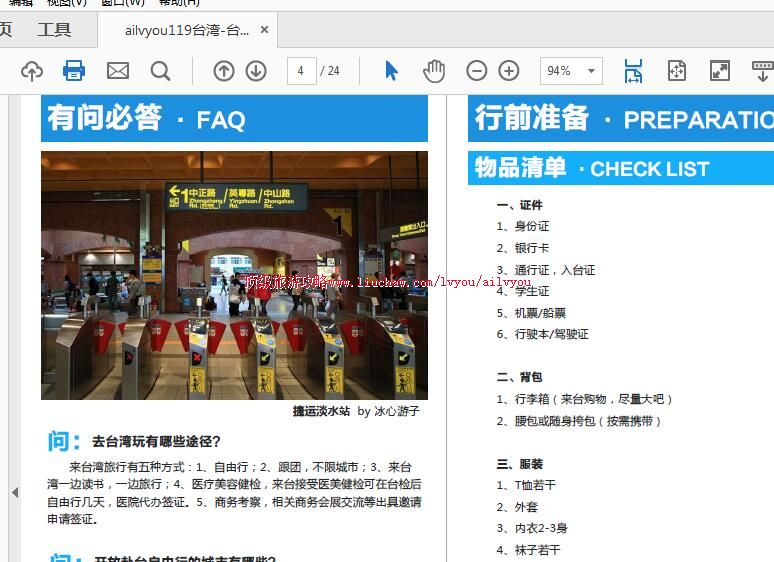The height and width of the screenshot is (562, 774).
Task: Toggle fit-width scrolling mode icon
Action: click(633, 71)
